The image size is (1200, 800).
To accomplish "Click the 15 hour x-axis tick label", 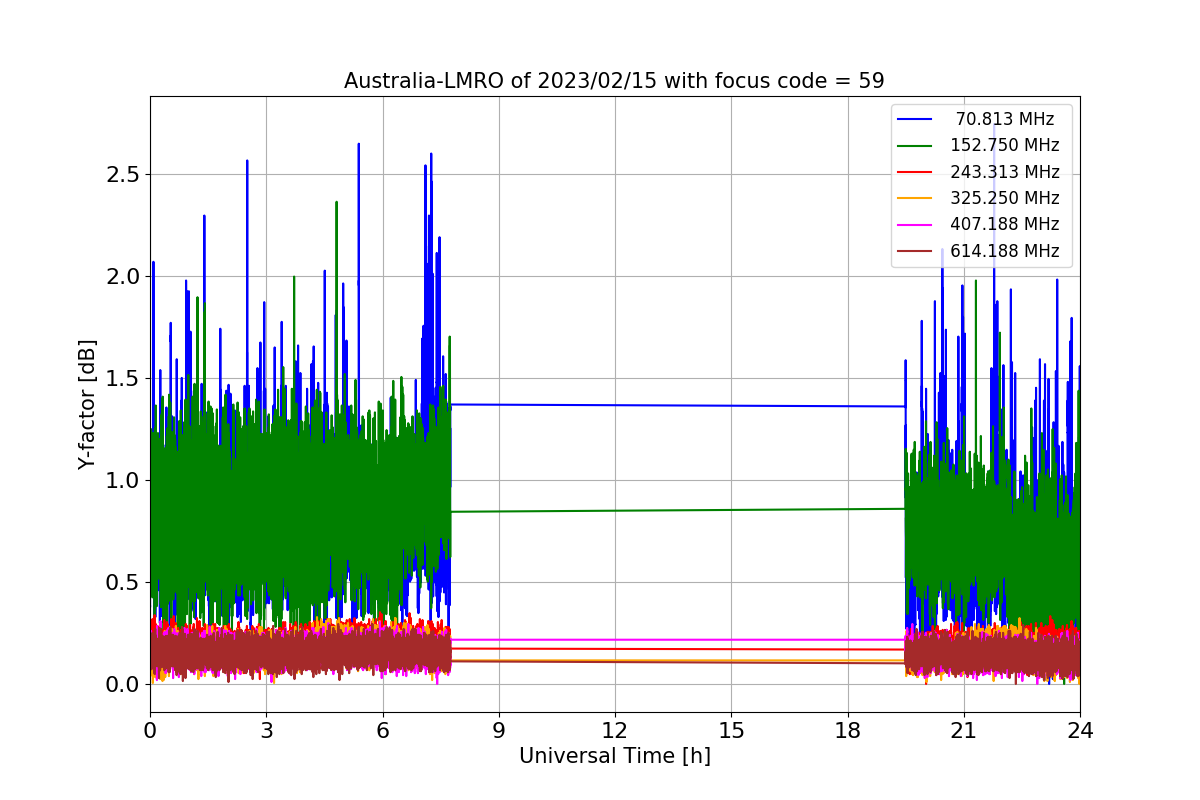I will [x=731, y=731].
